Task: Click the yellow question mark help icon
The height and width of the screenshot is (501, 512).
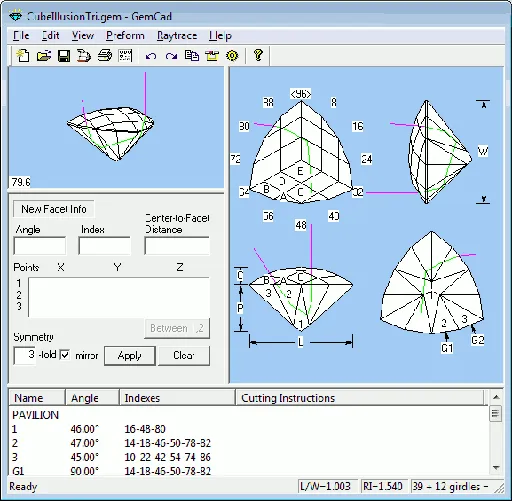Action: click(x=258, y=55)
